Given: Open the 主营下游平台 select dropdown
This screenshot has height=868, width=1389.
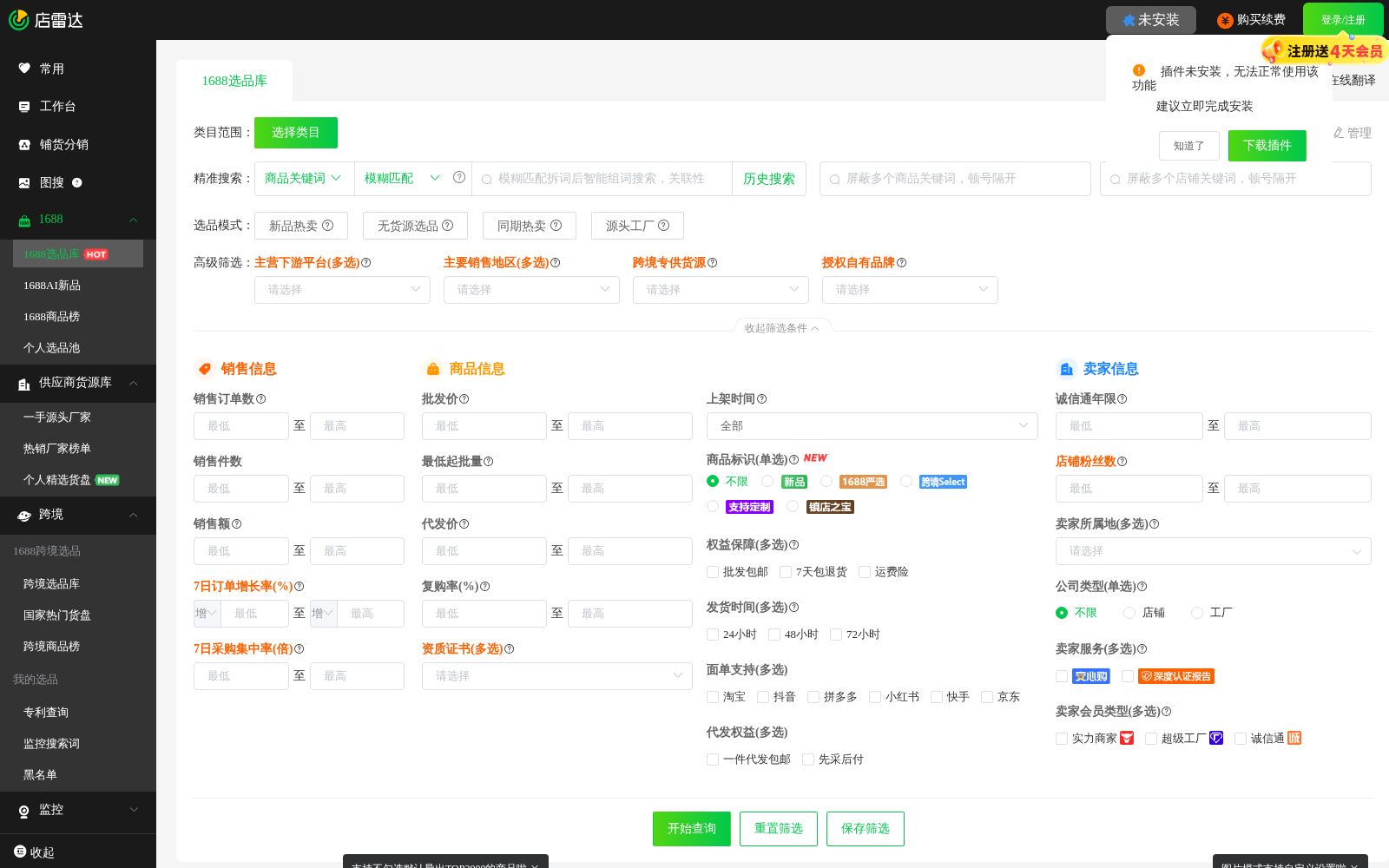Looking at the screenshot, I should coord(342,290).
